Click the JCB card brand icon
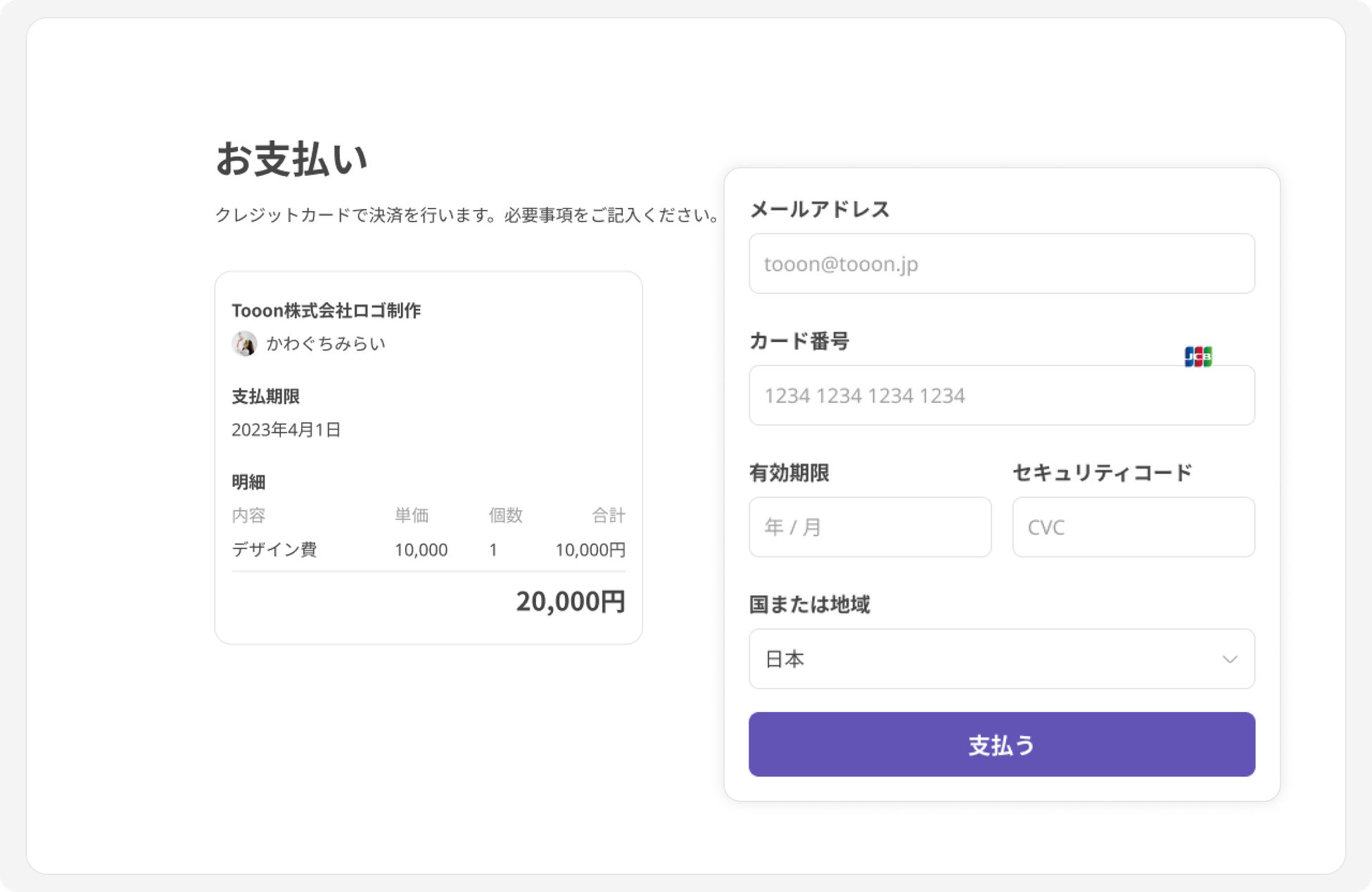1372x892 pixels. pyautogui.click(x=1198, y=357)
